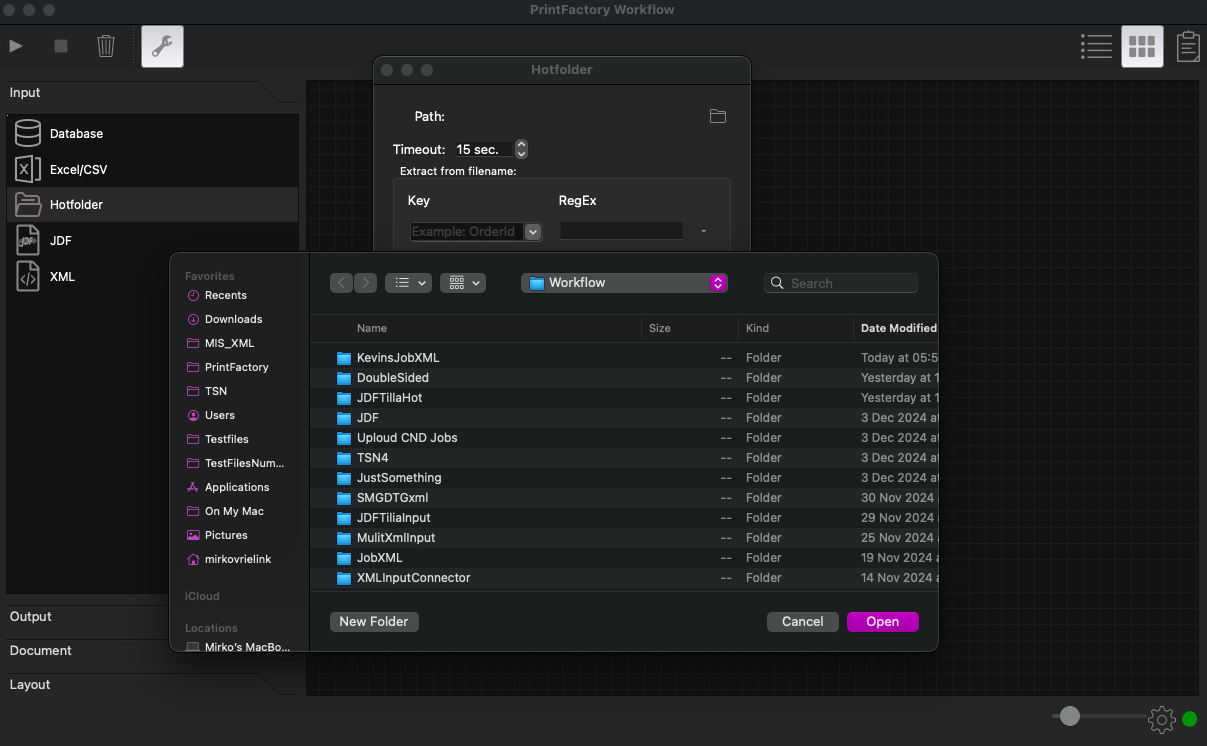
Task: Select the Excel/CSV input connector
Action: [x=153, y=169]
